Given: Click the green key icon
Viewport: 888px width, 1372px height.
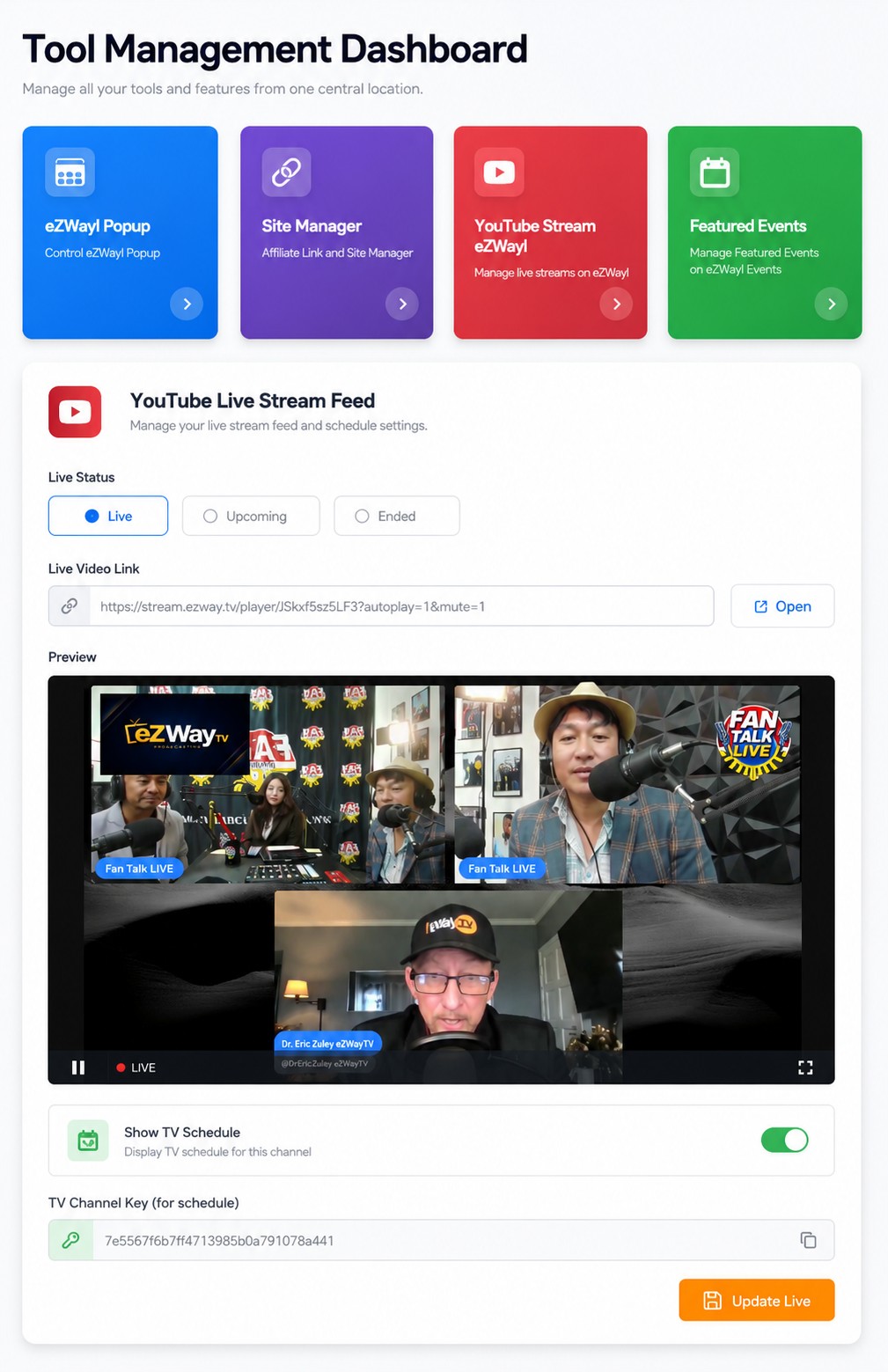Looking at the screenshot, I should point(70,1240).
